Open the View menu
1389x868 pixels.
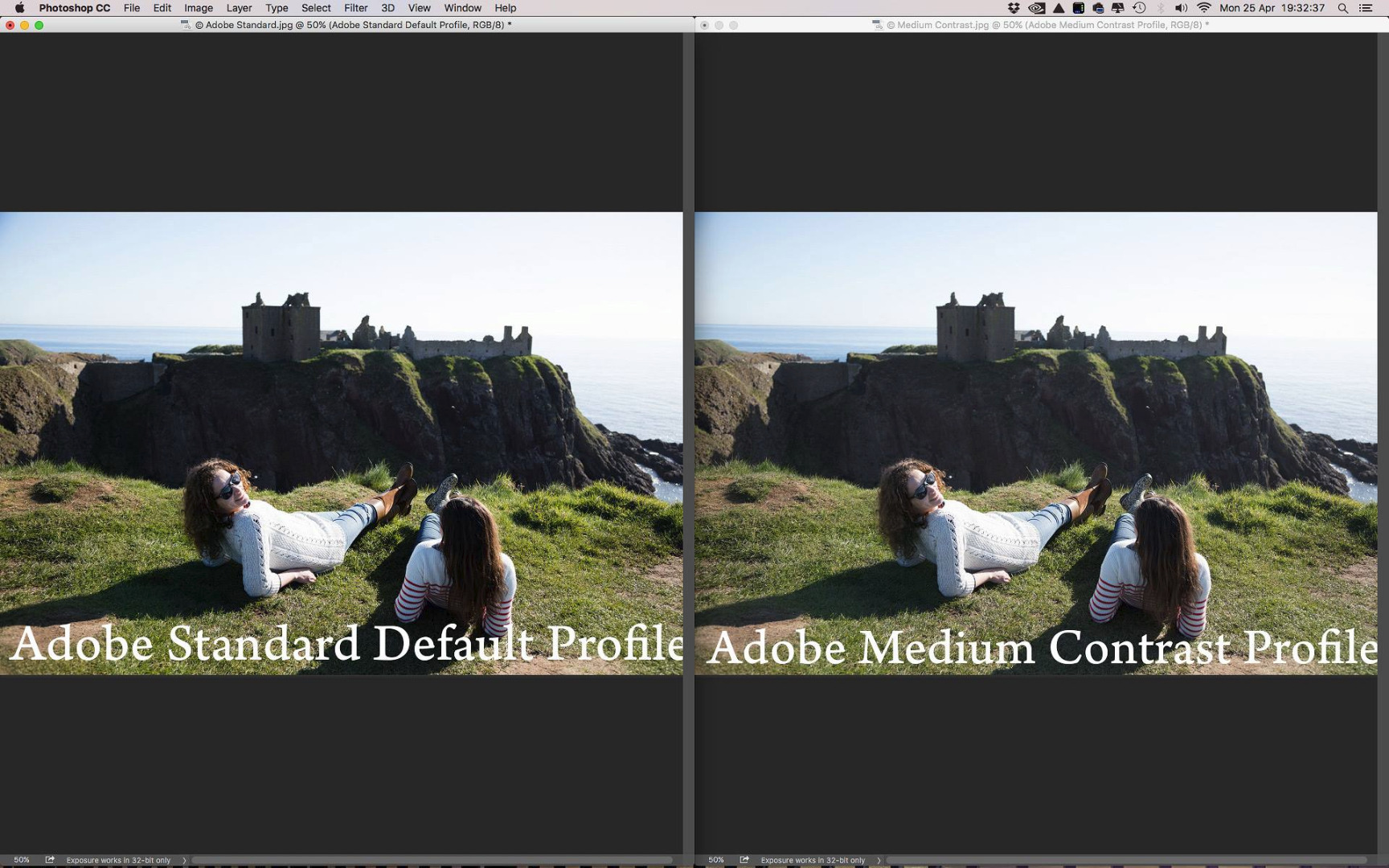[419, 8]
